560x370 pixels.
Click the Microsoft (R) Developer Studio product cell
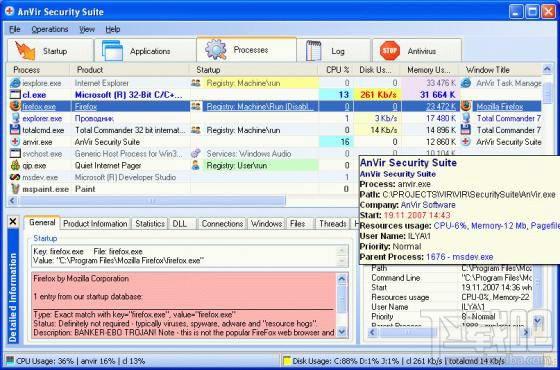tap(130, 177)
